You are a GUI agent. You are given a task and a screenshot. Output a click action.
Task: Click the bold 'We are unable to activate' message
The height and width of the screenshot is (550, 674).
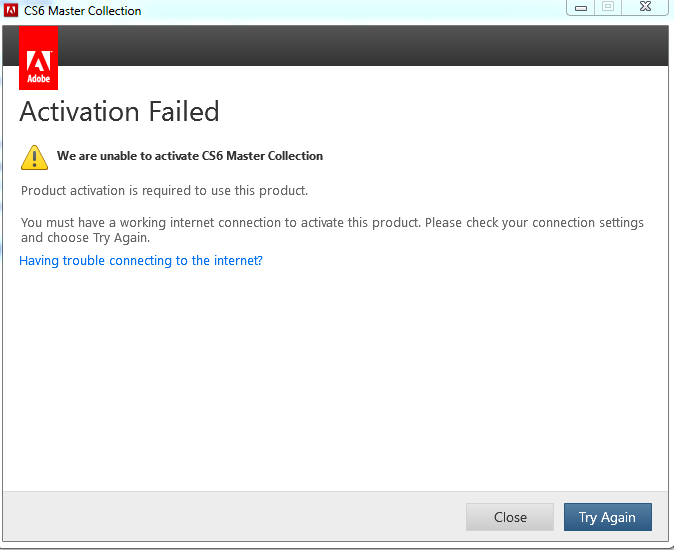click(x=190, y=156)
